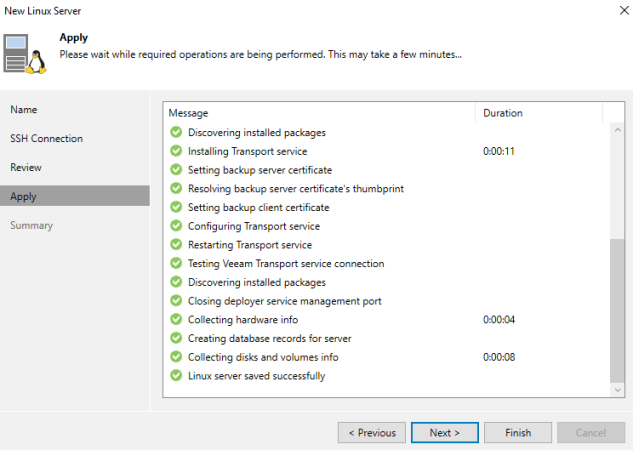Click the success icon for Creating database records
633x450 pixels.
176,339
